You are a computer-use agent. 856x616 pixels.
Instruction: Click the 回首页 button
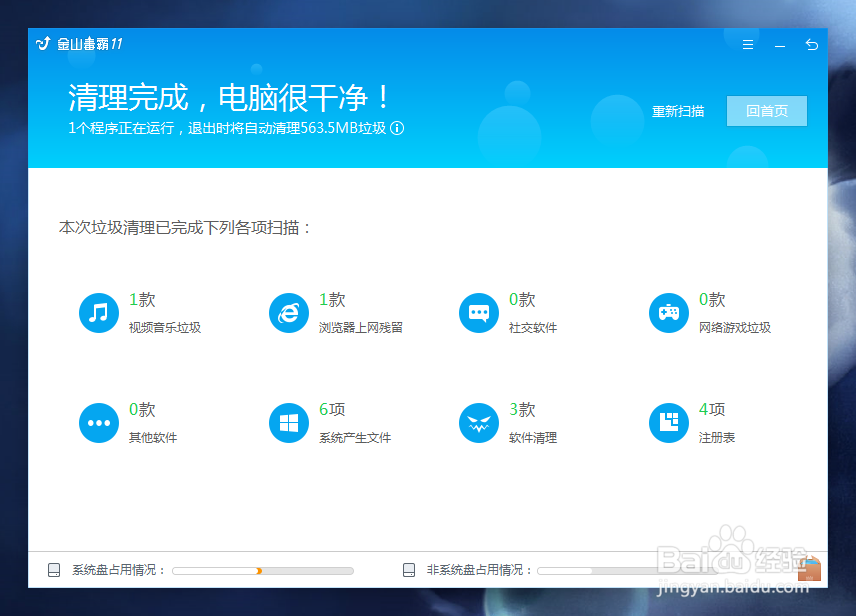coord(766,111)
